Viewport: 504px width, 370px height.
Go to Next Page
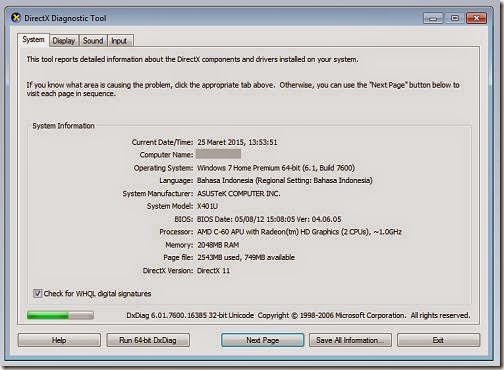pyautogui.click(x=263, y=340)
